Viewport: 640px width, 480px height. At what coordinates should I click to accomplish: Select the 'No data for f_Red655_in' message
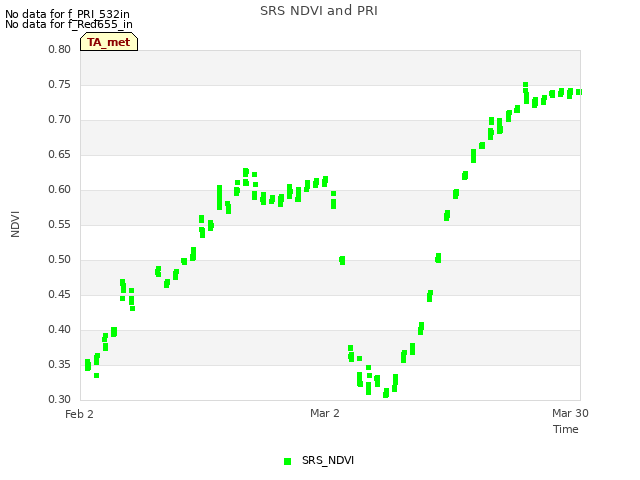tap(69, 24)
